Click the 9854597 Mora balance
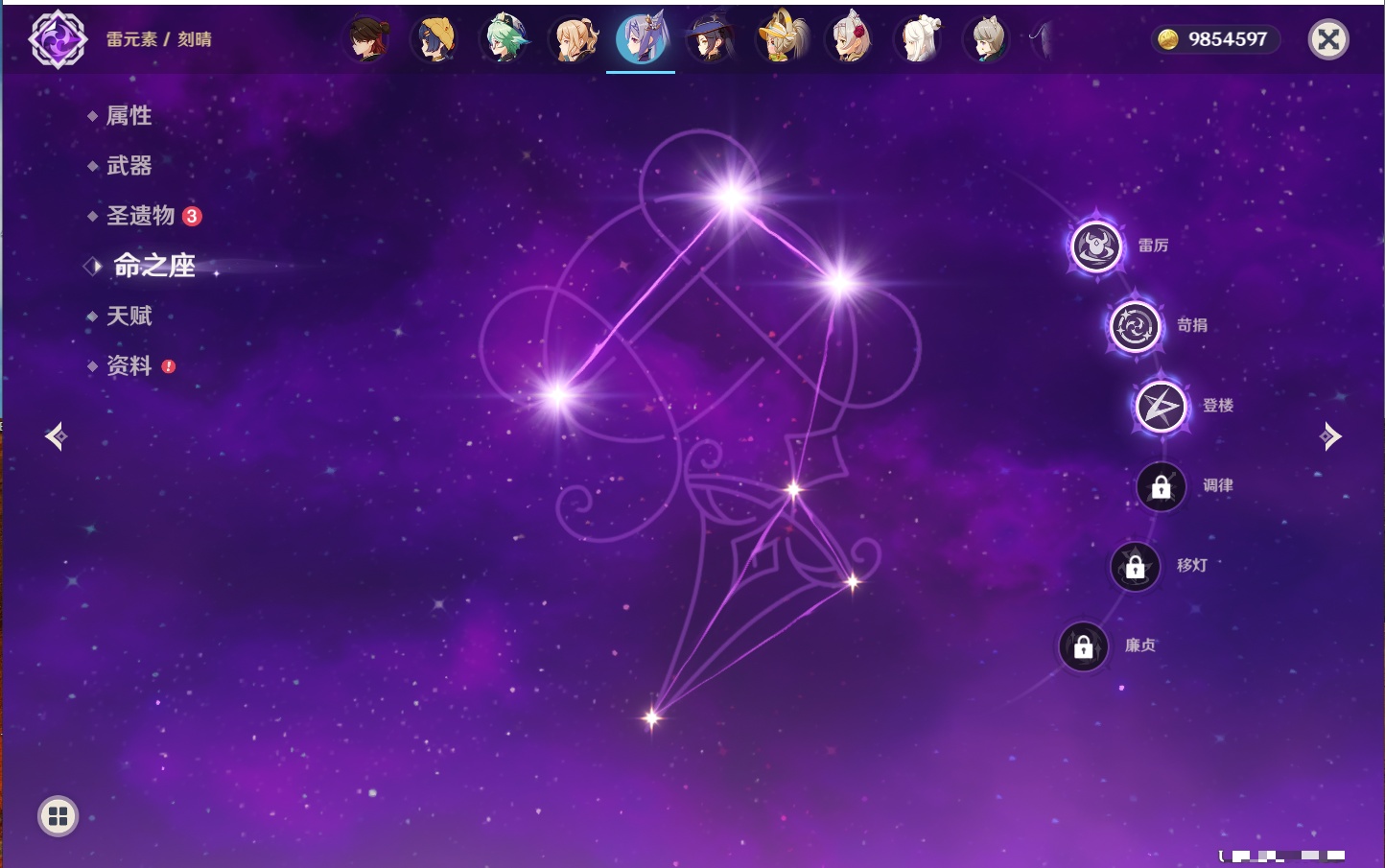 coord(1228,39)
